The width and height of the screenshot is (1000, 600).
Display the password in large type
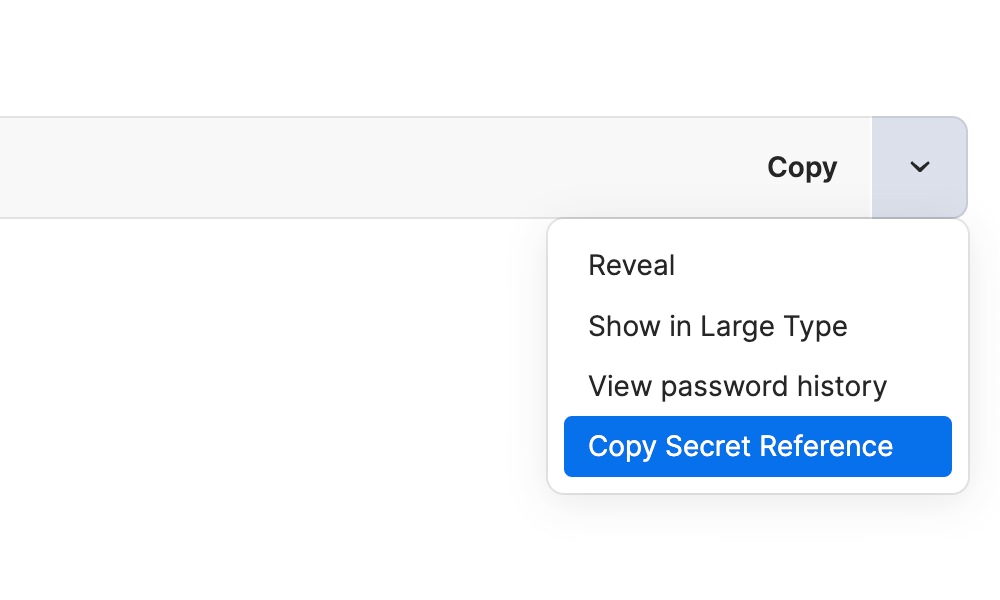[x=717, y=326]
